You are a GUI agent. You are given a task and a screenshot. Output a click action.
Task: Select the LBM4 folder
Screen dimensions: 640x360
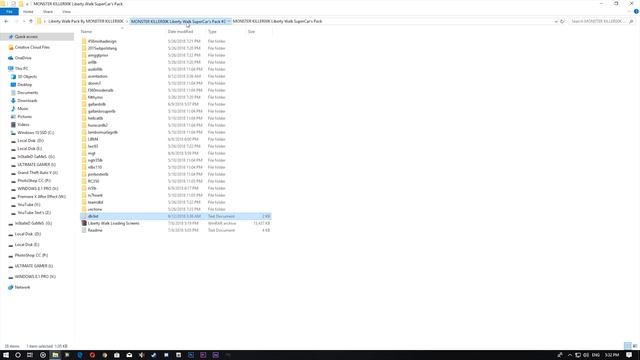93,139
